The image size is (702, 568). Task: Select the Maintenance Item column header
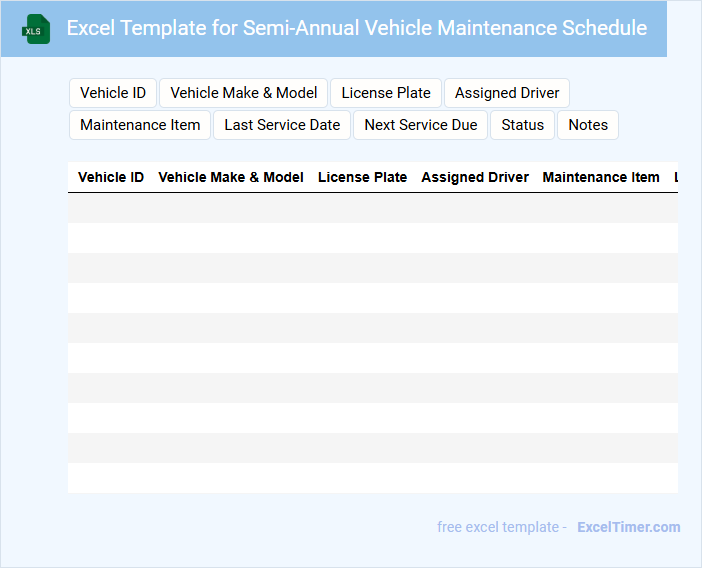[x=601, y=177]
